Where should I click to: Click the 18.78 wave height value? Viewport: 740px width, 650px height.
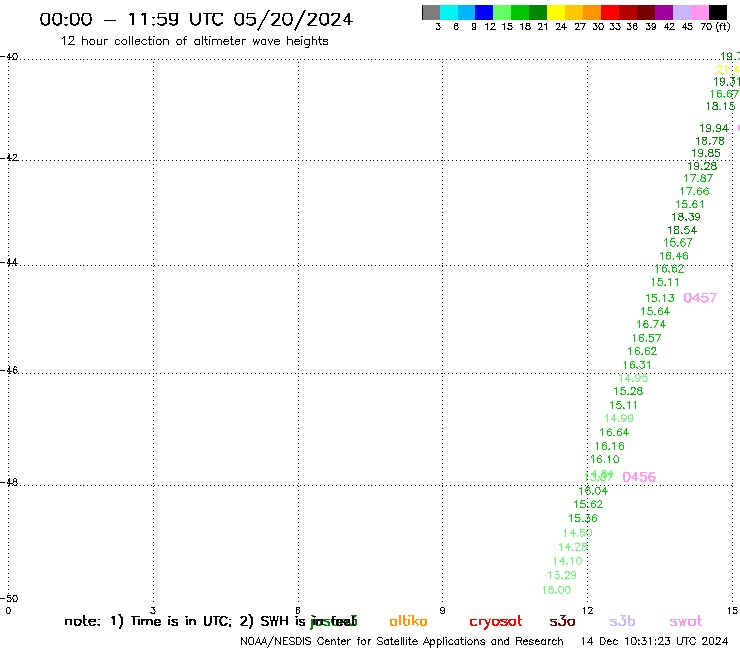pyautogui.click(x=709, y=141)
